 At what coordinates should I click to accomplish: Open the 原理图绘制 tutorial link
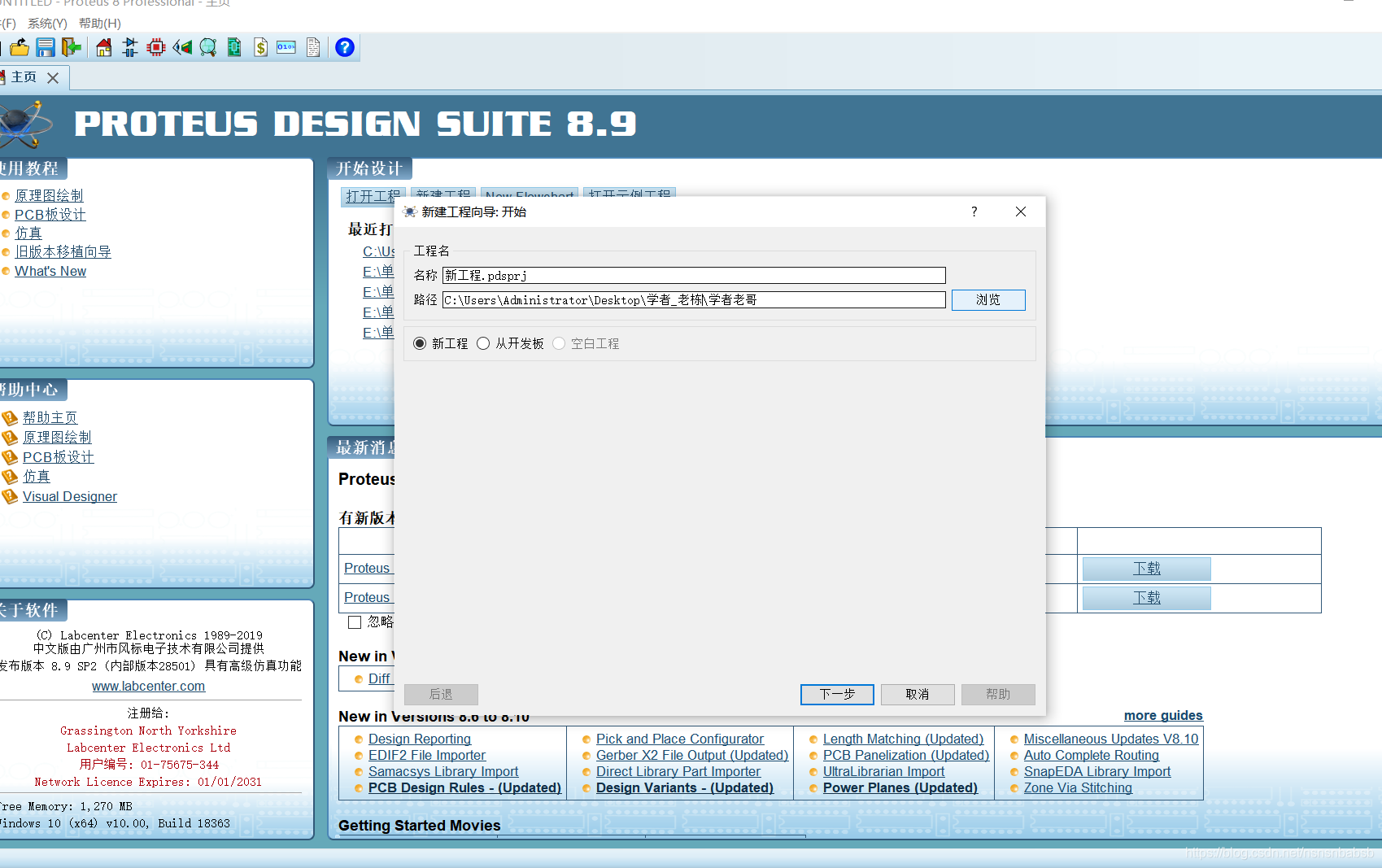[x=49, y=196]
